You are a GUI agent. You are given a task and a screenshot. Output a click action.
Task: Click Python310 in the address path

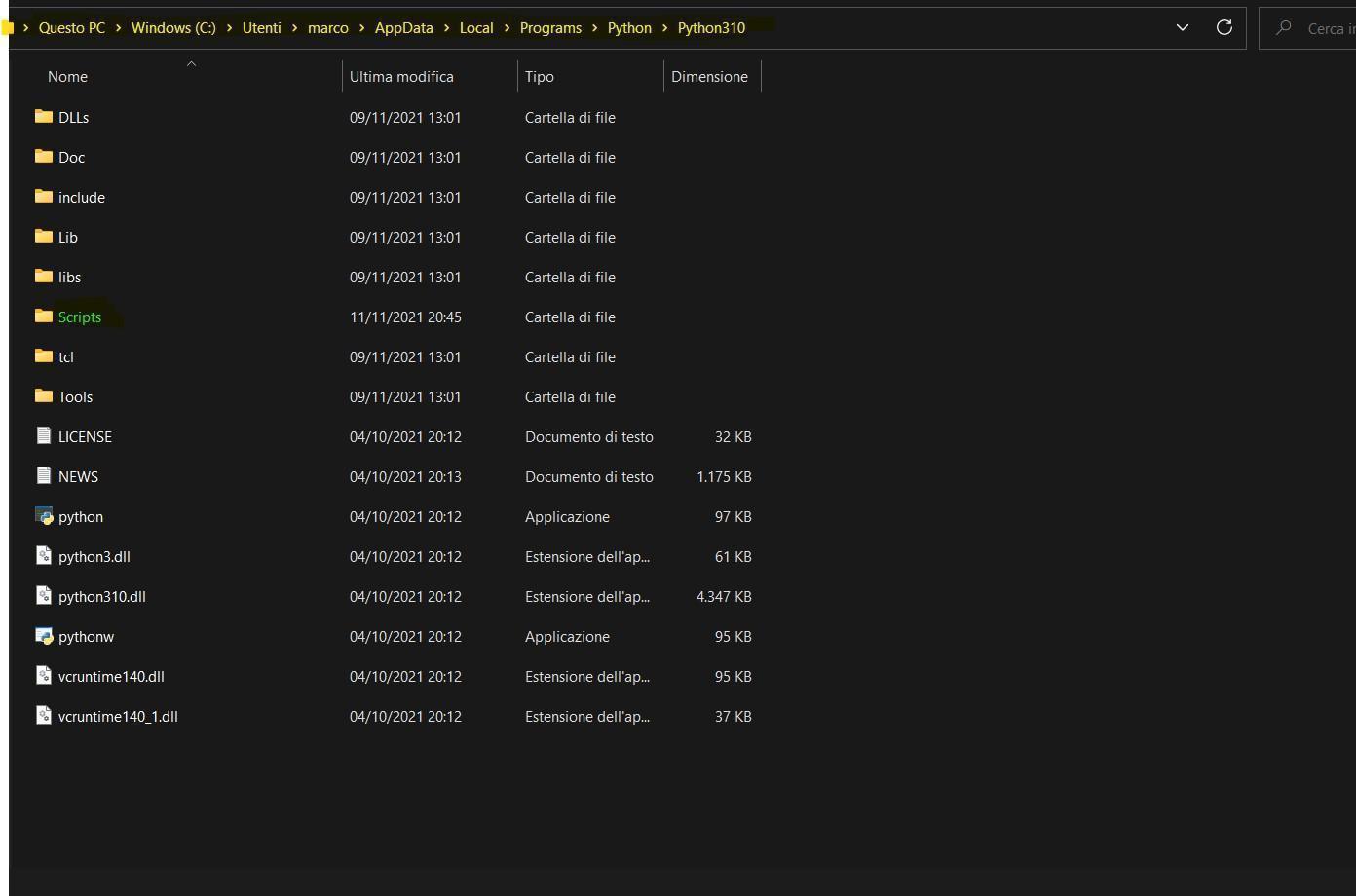(x=711, y=28)
